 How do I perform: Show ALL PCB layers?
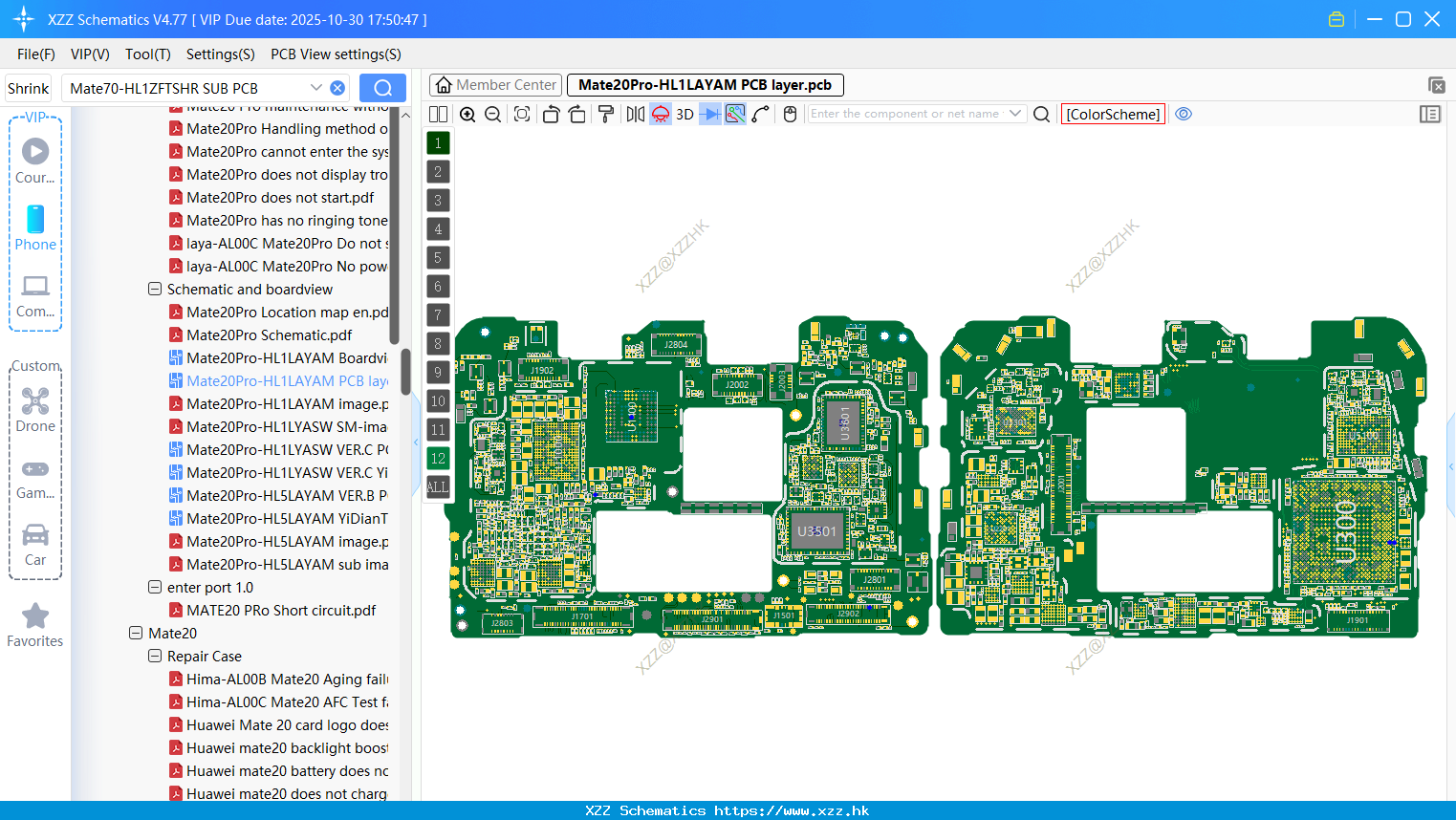(438, 487)
